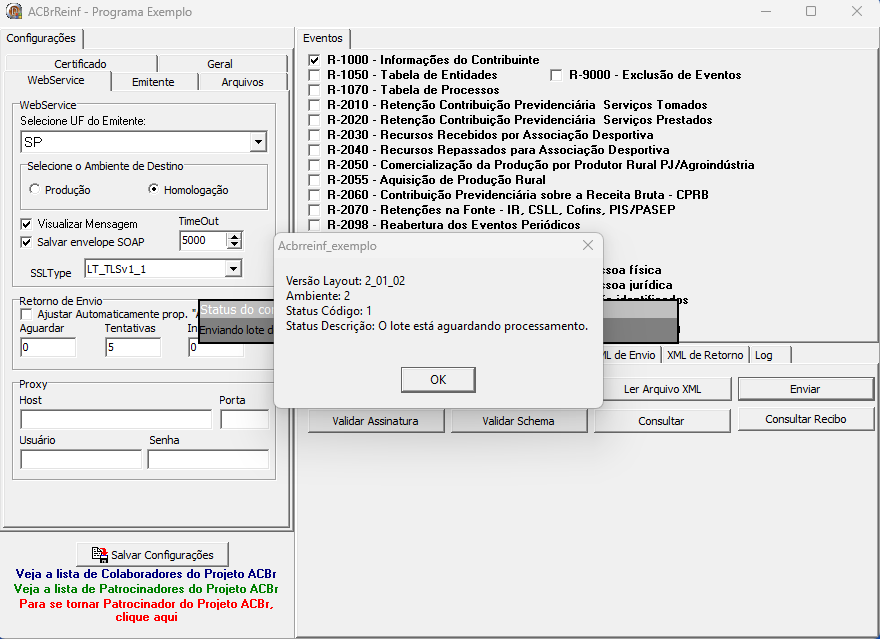This screenshot has height=639, width=880.
Task: Click 'Para se tornar Patrocinador' link
Action: [146, 610]
